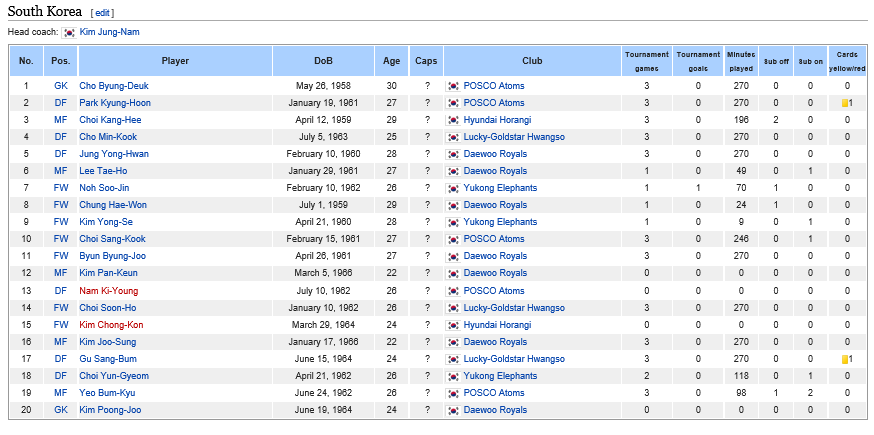Open head coach Kim Jung-Nam's page
The width and height of the screenshot is (874, 435).
click(x=109, y=32)
